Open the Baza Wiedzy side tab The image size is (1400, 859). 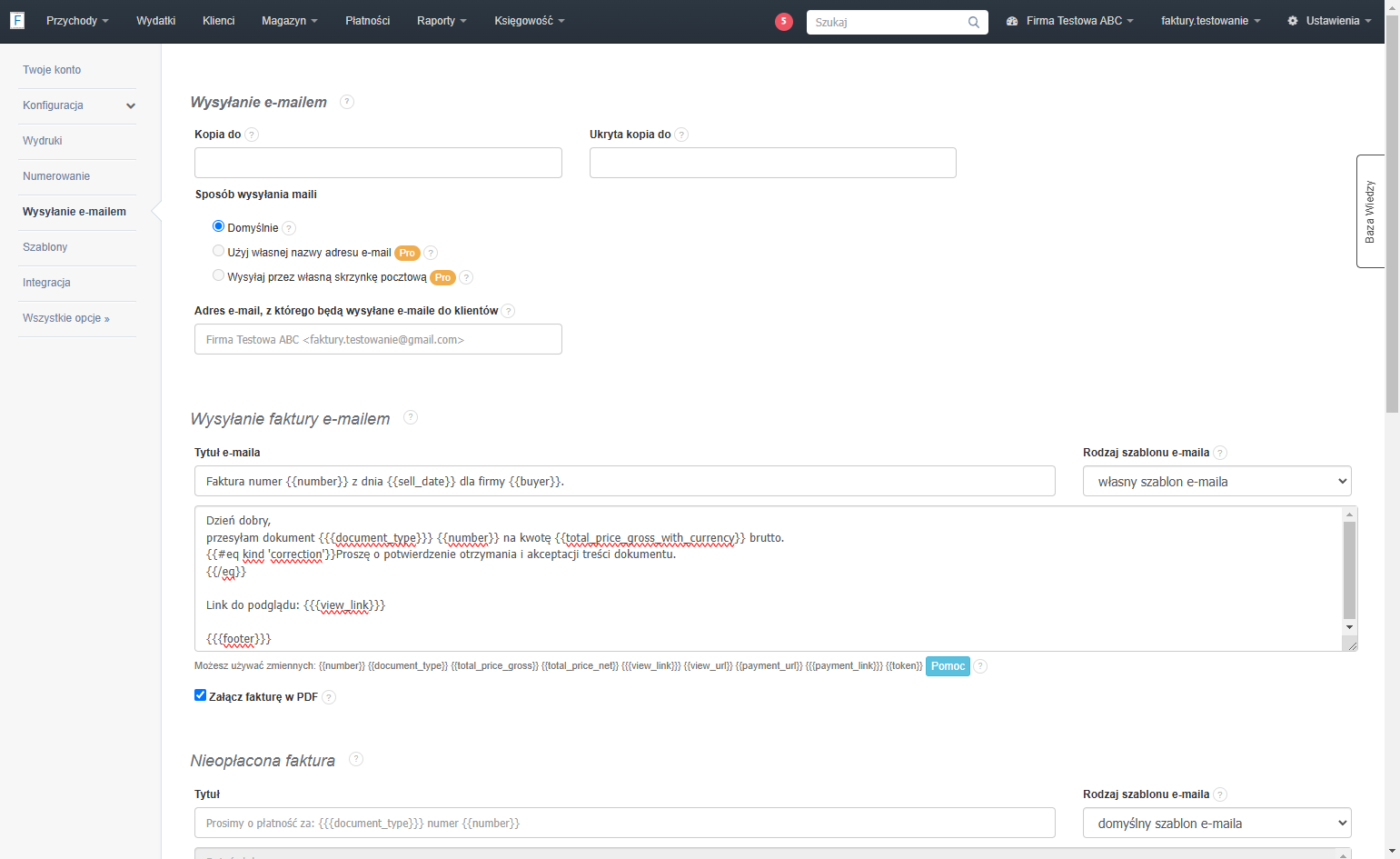coord(1370,212)
